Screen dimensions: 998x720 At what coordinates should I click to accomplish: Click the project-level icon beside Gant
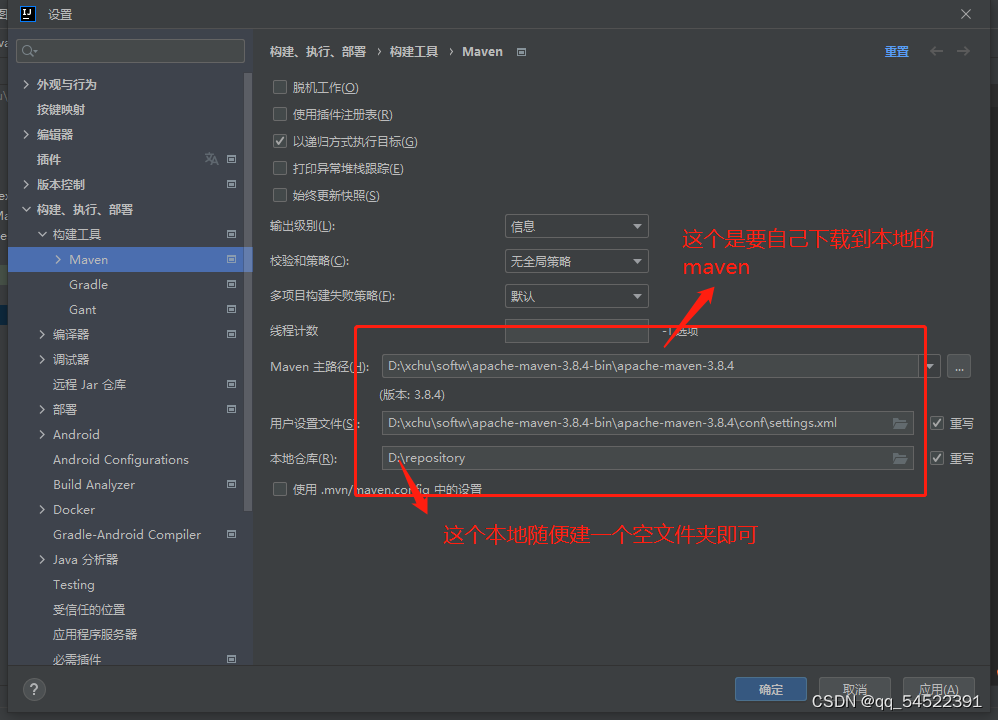click(232, 309)
